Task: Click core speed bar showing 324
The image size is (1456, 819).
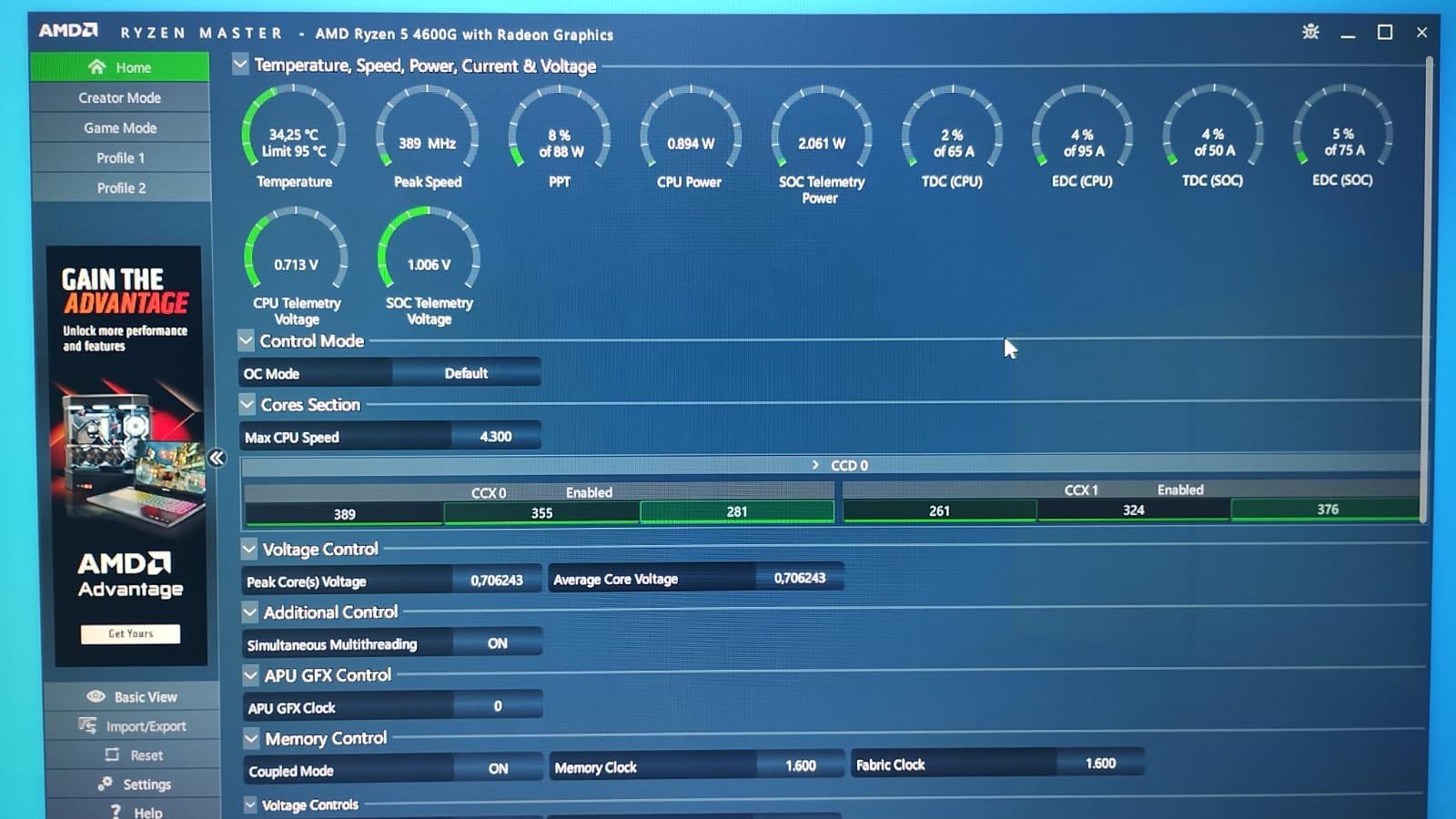Action: click(x=1134, y=511)
